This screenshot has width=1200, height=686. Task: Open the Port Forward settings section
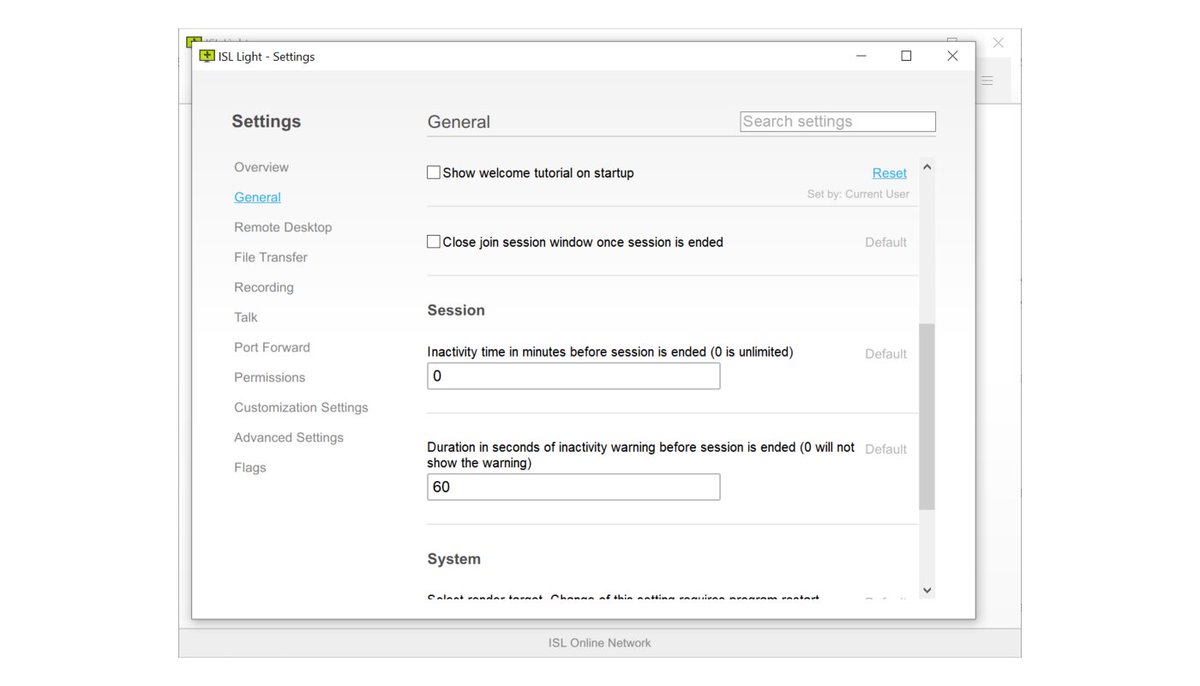[271, 347]
